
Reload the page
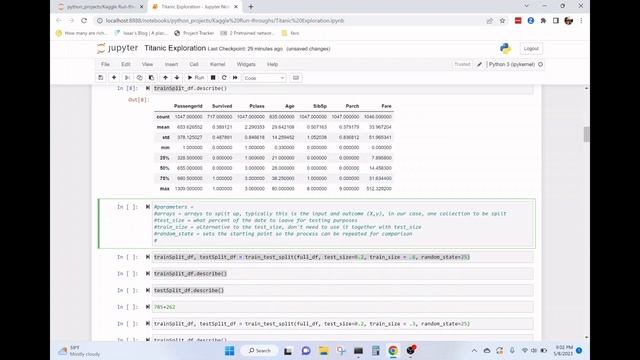84,20
